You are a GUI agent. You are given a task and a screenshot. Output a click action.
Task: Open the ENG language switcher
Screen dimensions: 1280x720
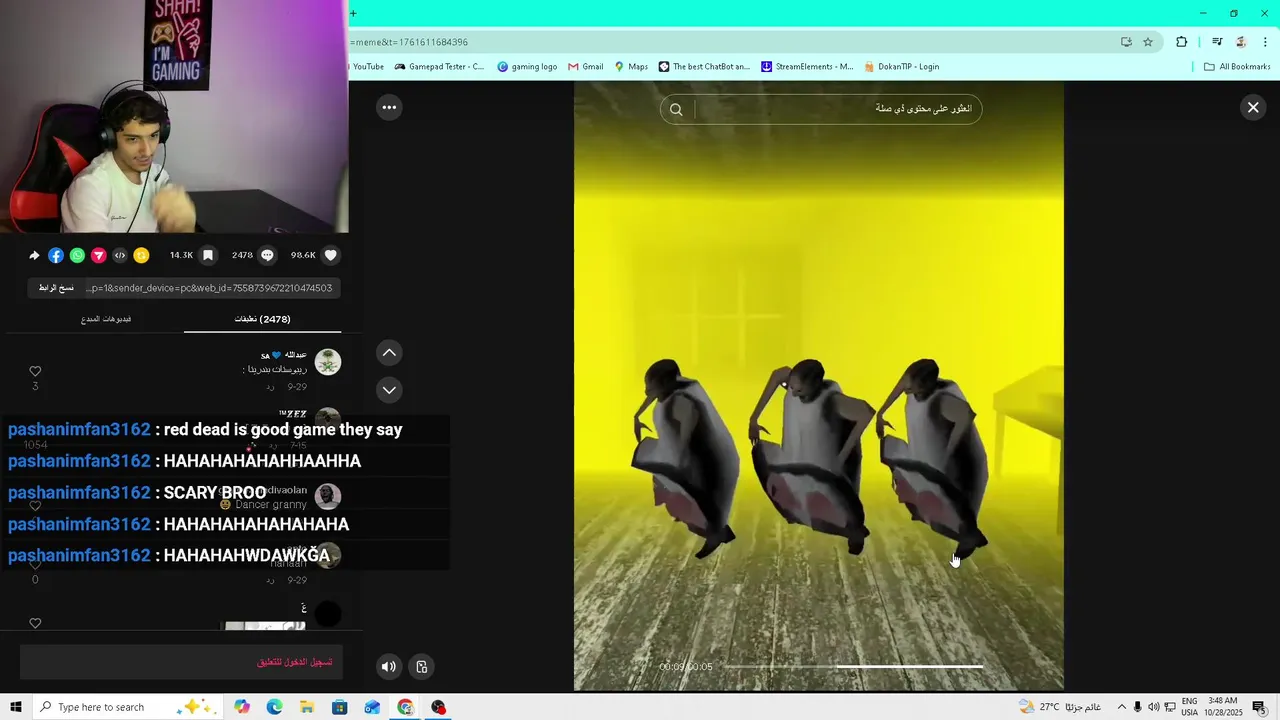(1189, 707)
